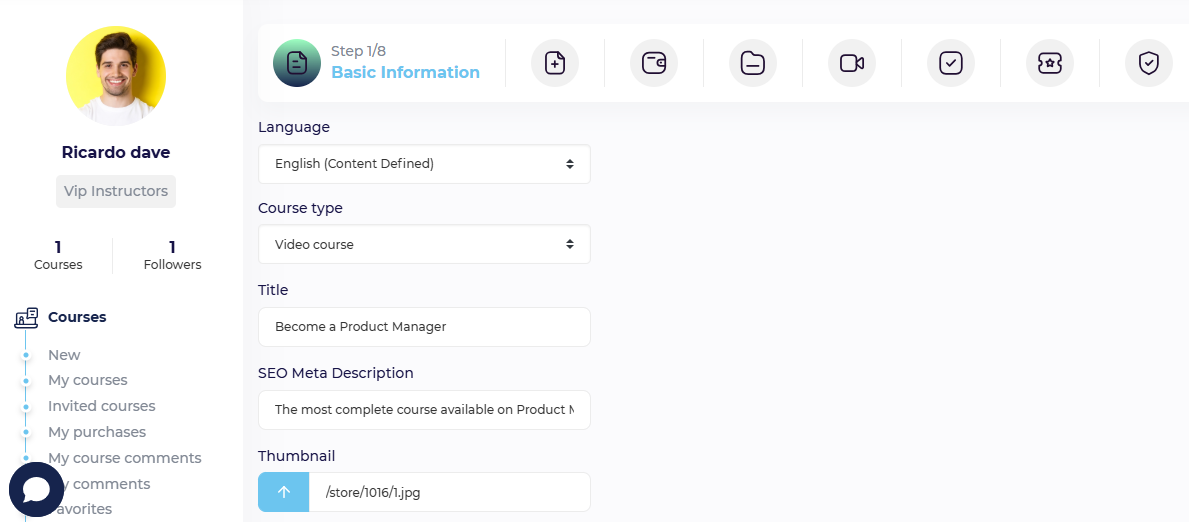Click the 1 Courses count
Screen dimensions: 1189x522
coord(58,256)
